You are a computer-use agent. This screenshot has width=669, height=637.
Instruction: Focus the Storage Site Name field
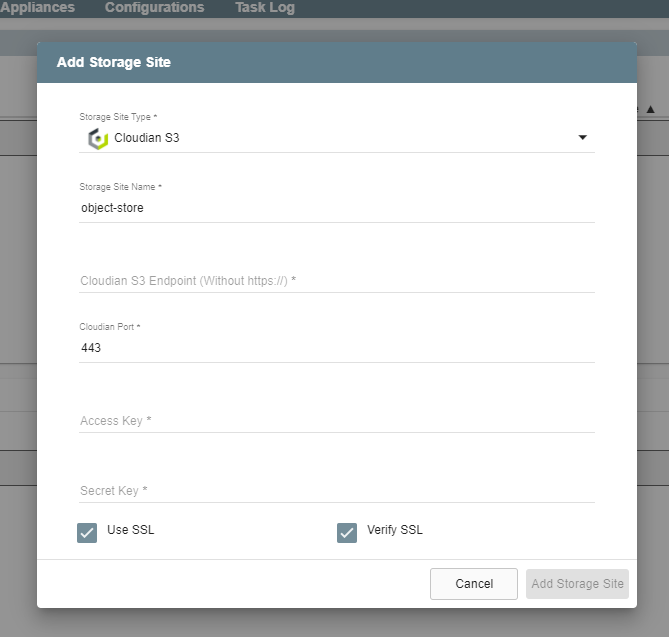click(x=336, y=208)
